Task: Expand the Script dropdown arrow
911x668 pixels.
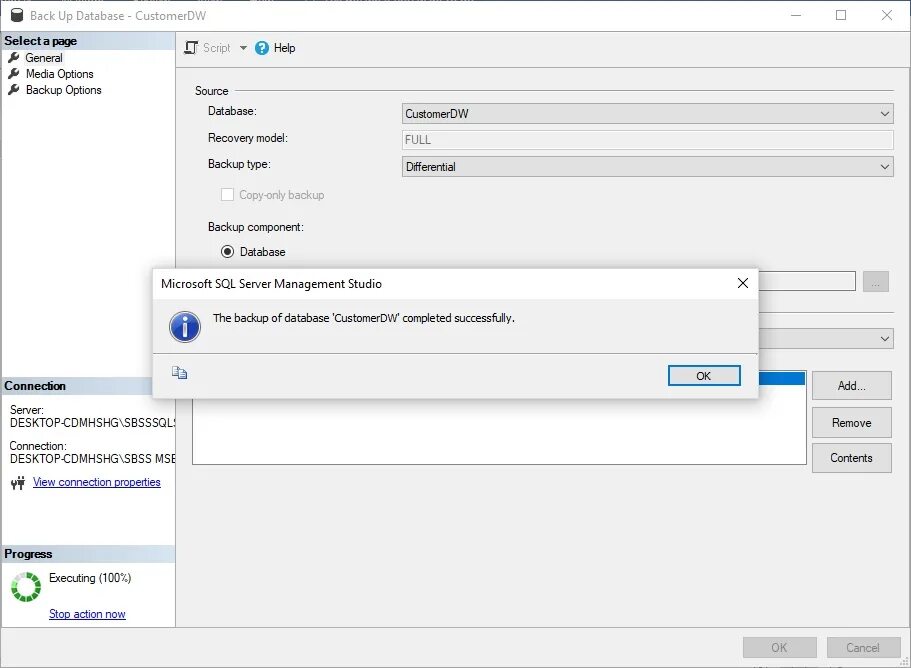Action: 243,48
